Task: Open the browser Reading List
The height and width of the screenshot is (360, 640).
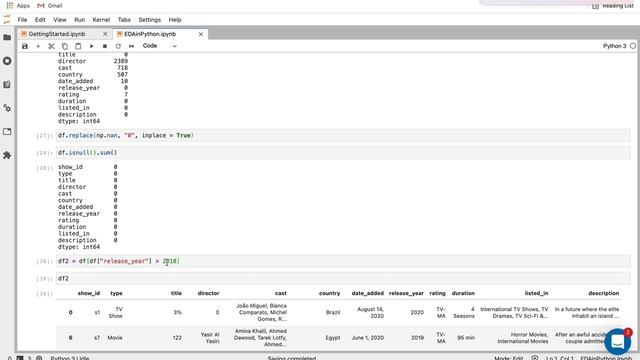Action: click(x=613, y=6)
